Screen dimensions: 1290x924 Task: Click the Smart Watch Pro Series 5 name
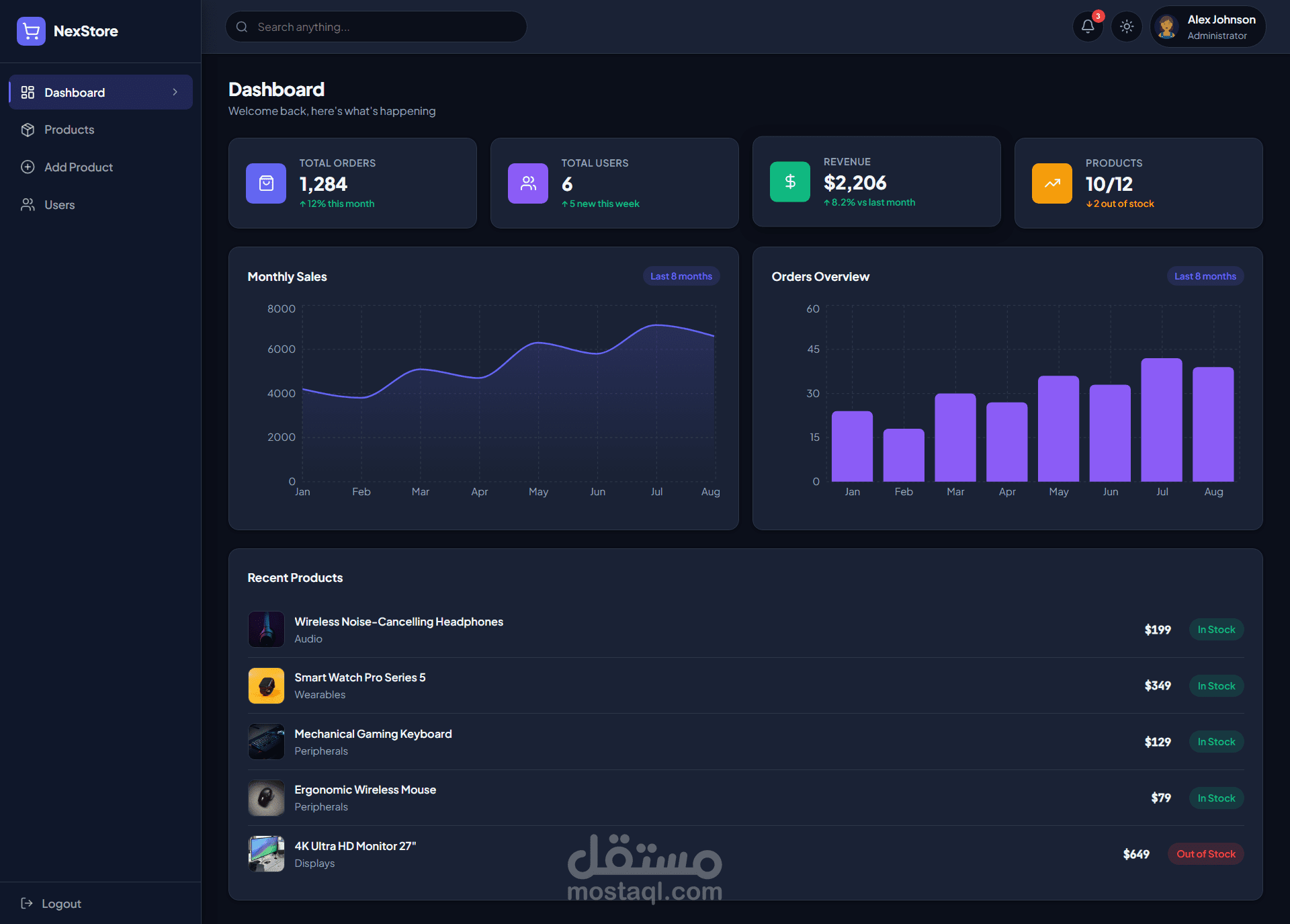click(360, 677)
